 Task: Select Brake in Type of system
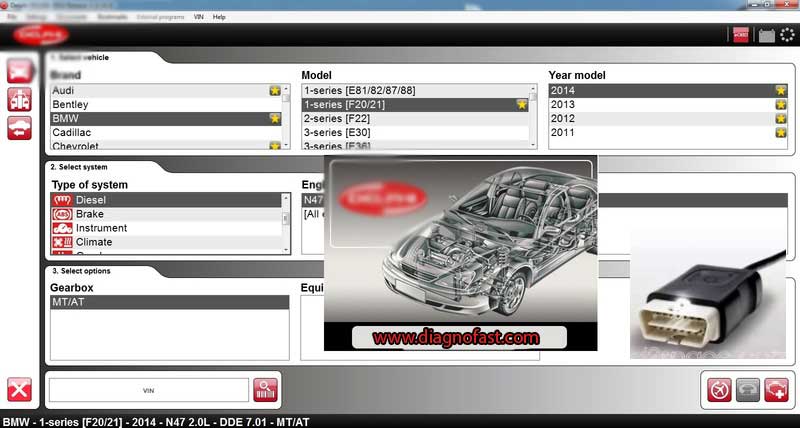(x=166, y=214)
